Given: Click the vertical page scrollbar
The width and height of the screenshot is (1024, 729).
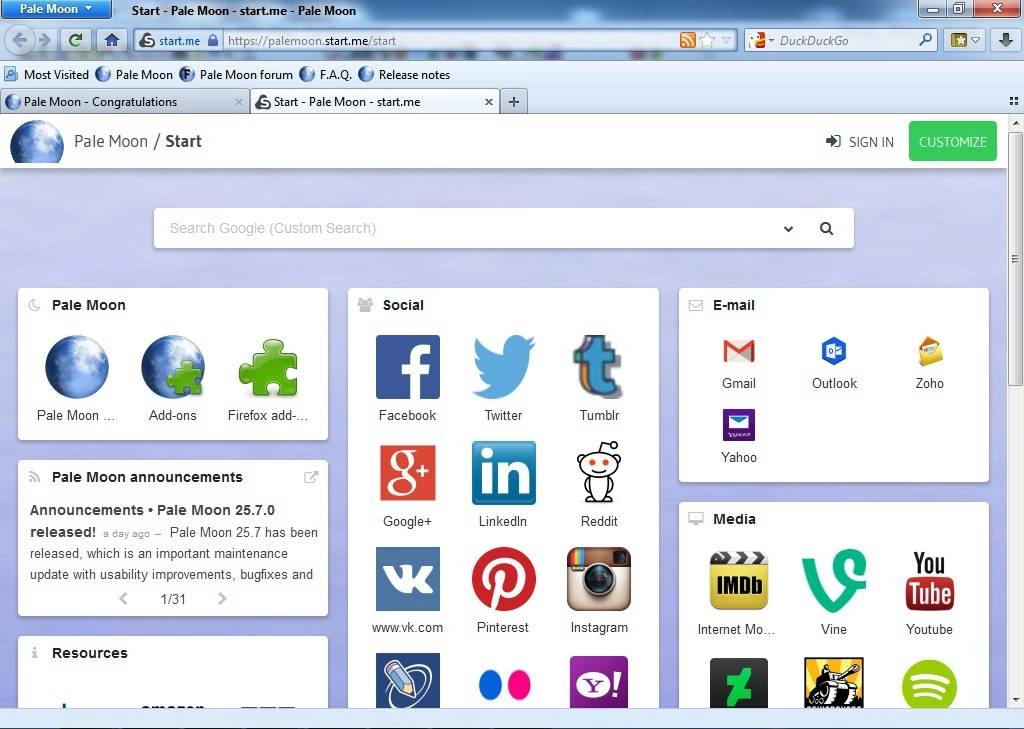Looking at the screenshot, I should click(1016, 259).
